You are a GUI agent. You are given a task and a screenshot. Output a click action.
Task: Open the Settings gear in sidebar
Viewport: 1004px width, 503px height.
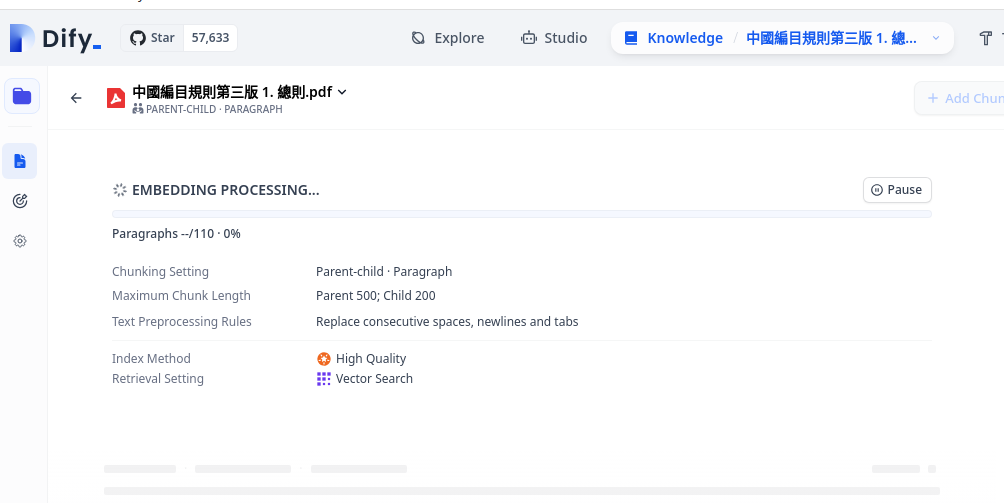(20, 241)
